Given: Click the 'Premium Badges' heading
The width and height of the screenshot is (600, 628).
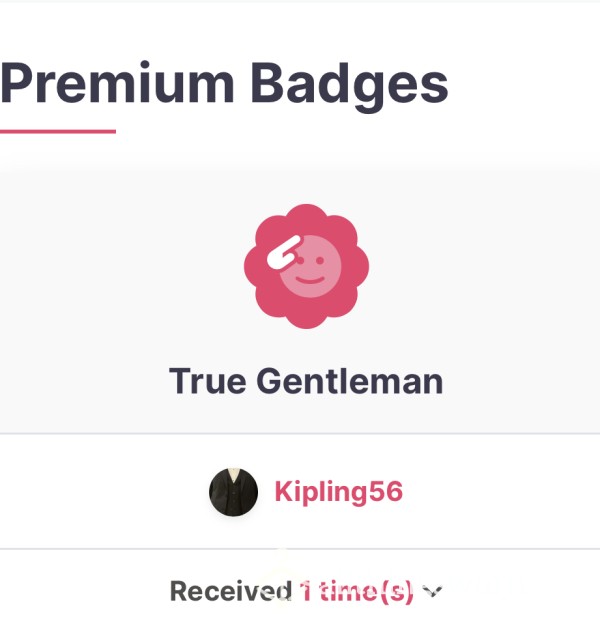Looking at the screenshot, I should coord(224,85).
